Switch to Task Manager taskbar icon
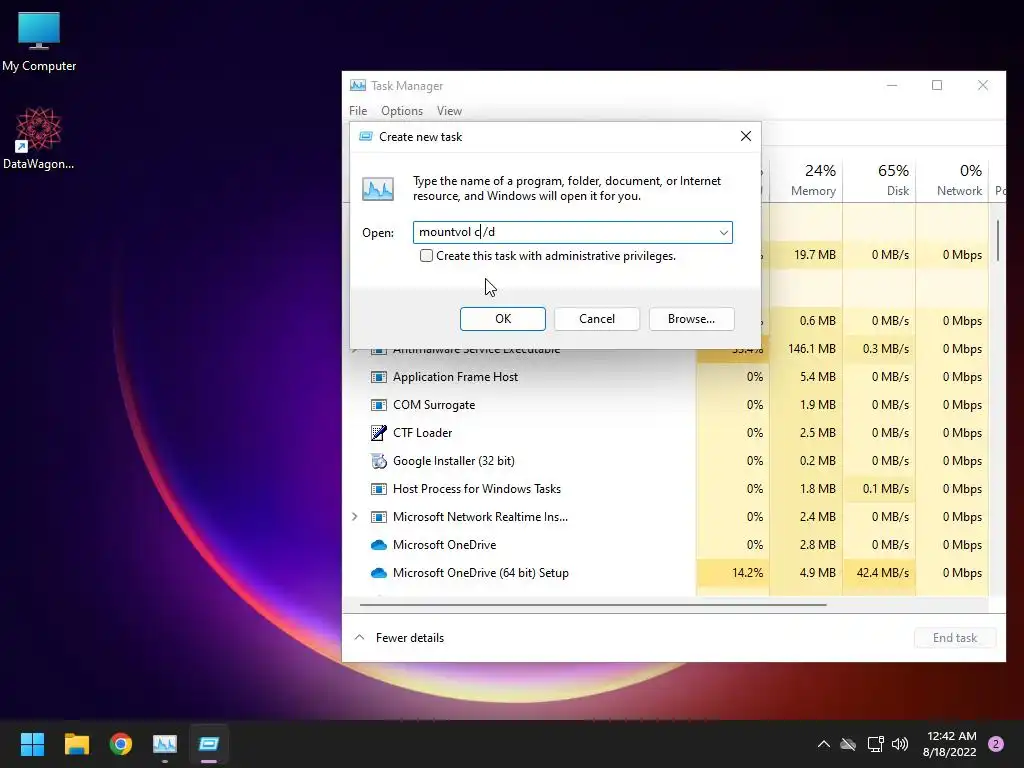The image size is (1024, 768). tap(165, 744)
